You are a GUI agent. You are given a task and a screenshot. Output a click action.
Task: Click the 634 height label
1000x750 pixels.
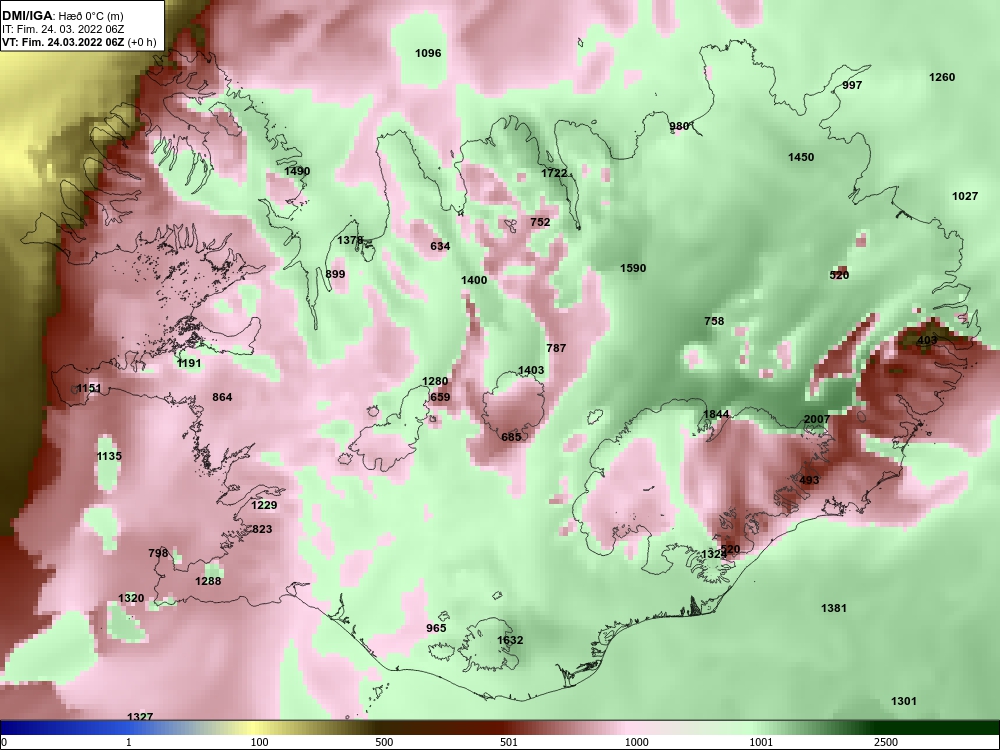coord(440,246)
